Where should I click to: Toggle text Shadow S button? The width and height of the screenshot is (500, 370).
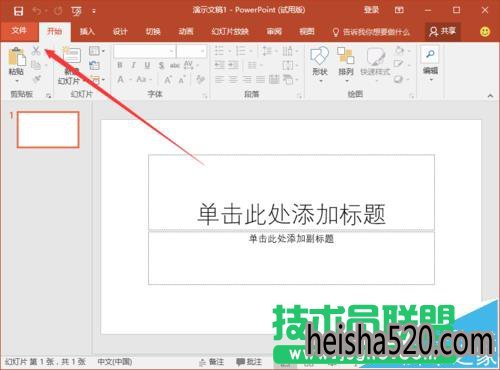coord(161,65)
